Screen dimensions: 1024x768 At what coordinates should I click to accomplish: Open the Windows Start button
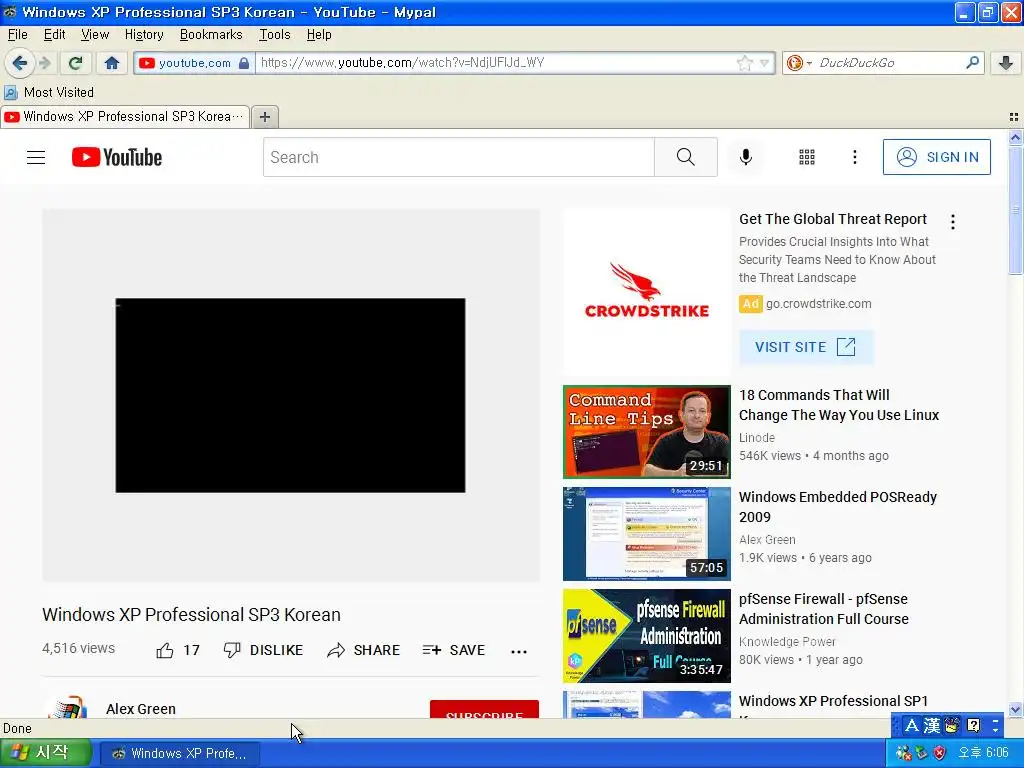pyautogui.click(x=44, y=753)
